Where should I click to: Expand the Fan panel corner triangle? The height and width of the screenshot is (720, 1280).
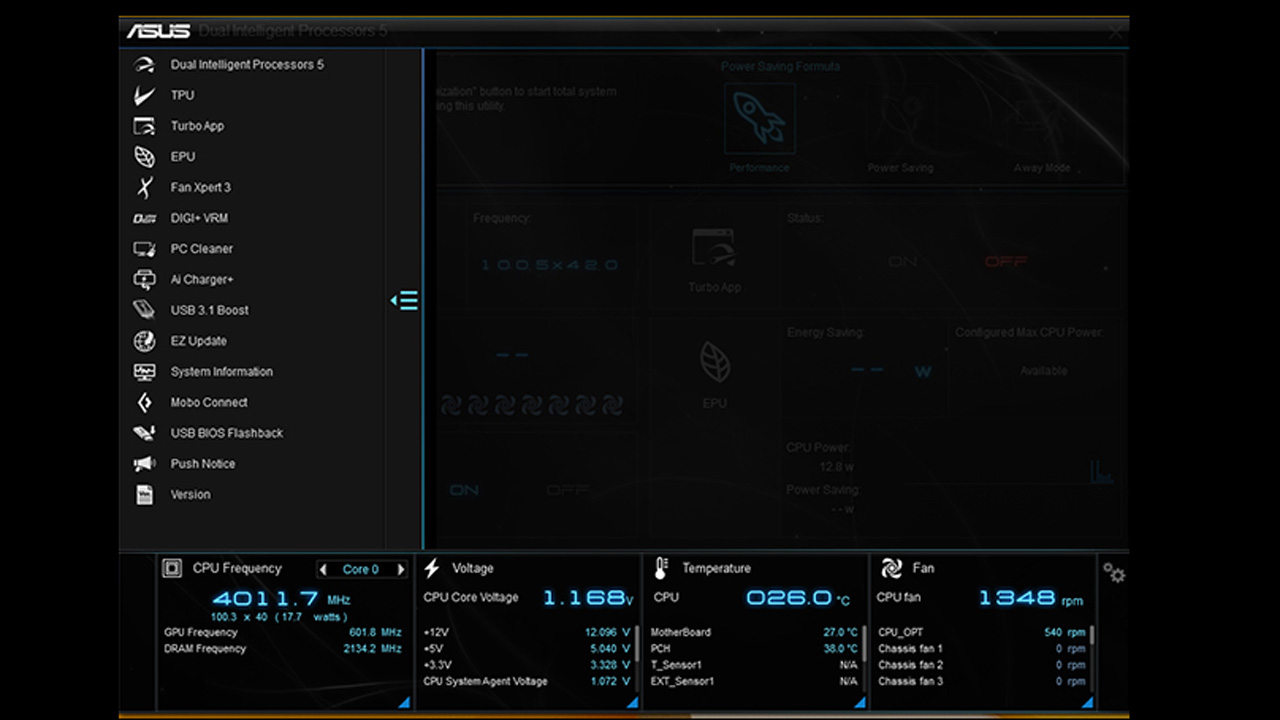point(1086,702)
